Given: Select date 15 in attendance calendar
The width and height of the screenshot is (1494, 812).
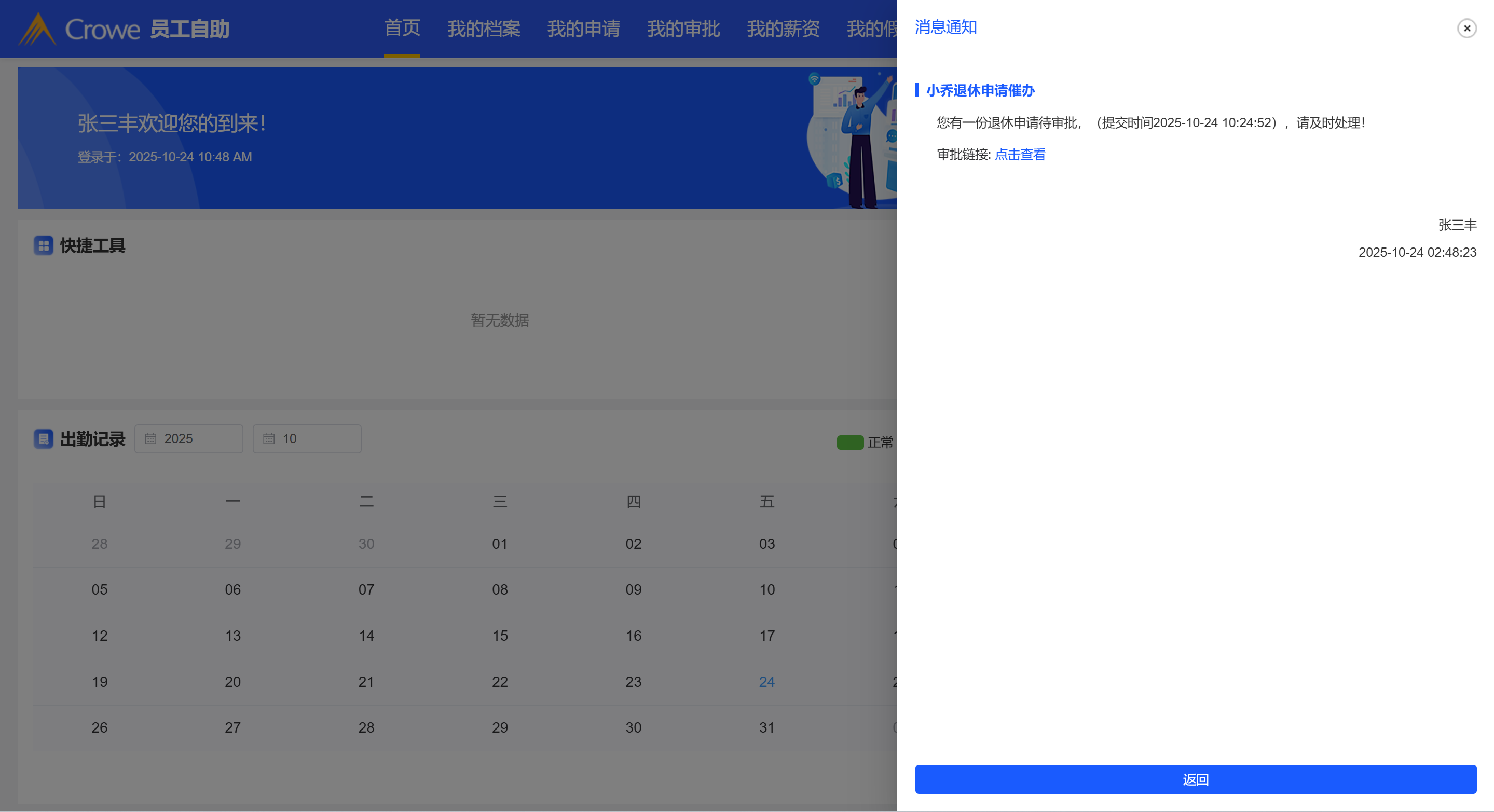Looking at the screenshot, I should click(x=499, y=636).
